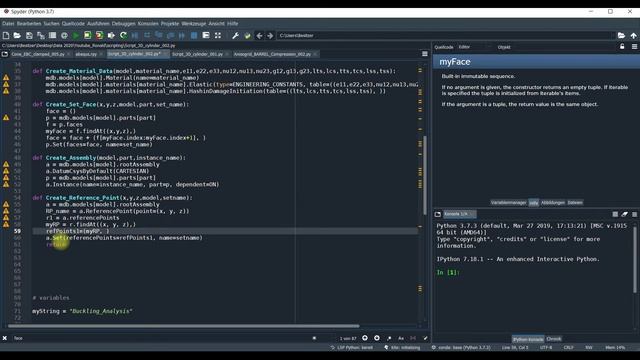Stop debugging with the blue square
Image resolution: width=640 pixels, height=360 pixels.
[194, 36]
